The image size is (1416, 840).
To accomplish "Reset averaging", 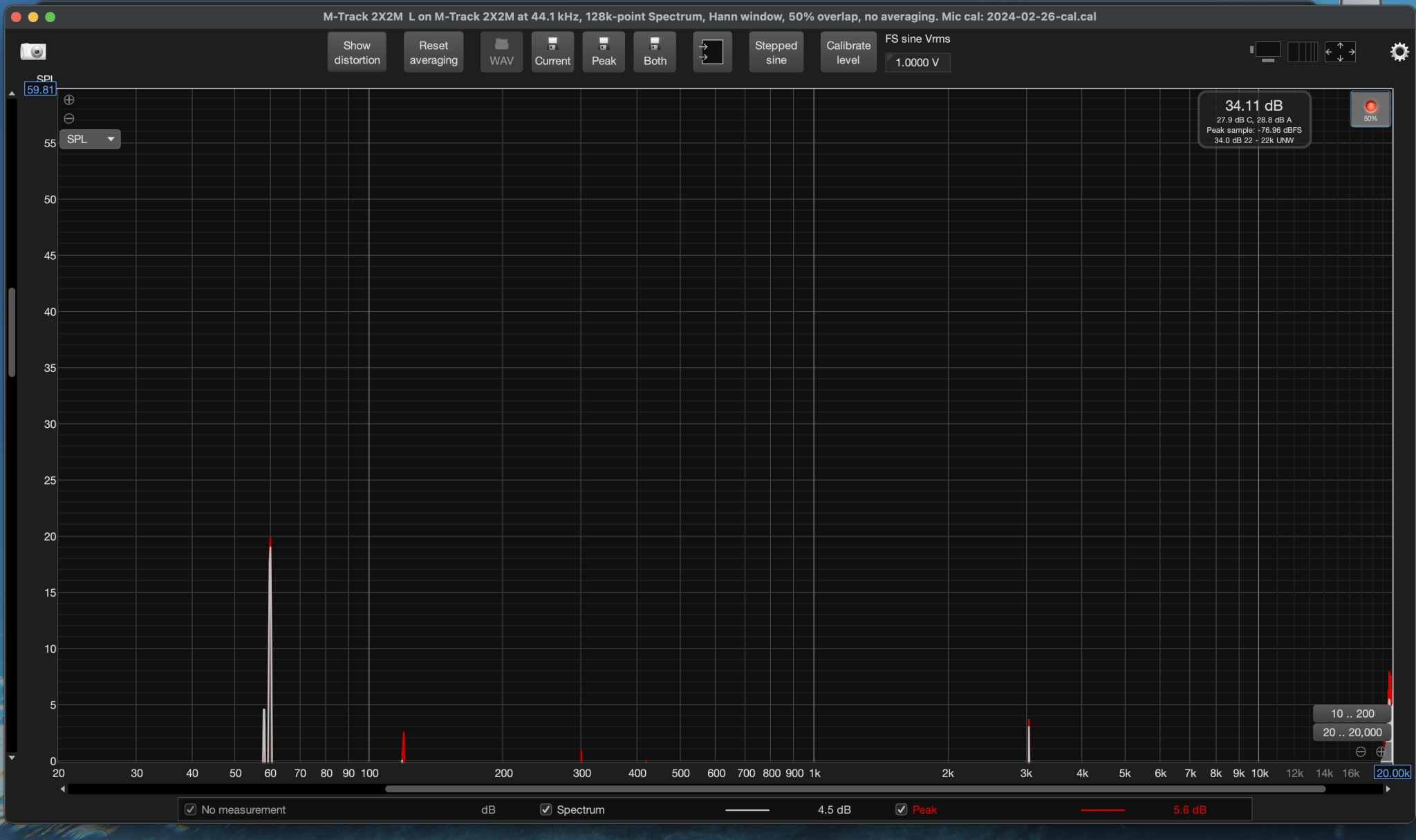I will (x=434, y=52).
